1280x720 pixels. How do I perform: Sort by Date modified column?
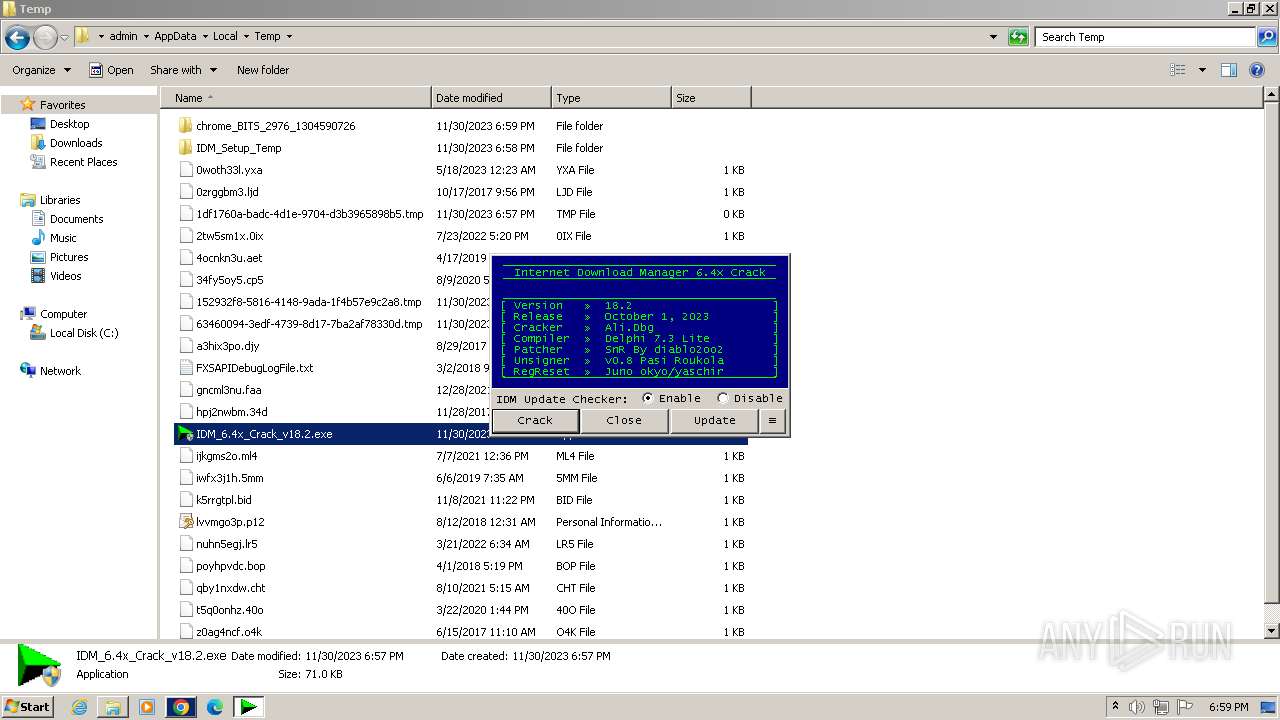(x=491, y=98)
